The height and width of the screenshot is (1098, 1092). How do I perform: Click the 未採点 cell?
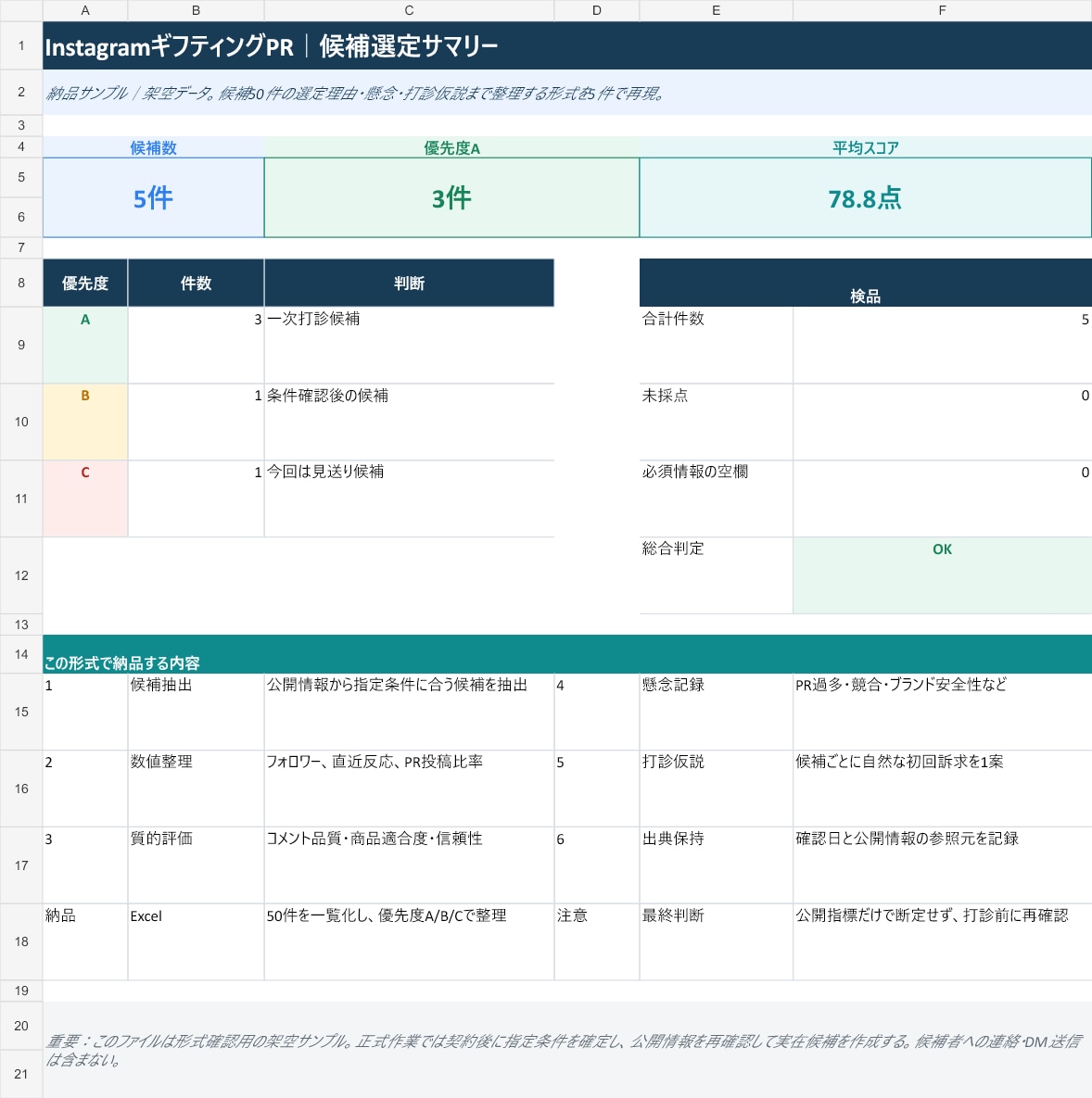[716, 423]
